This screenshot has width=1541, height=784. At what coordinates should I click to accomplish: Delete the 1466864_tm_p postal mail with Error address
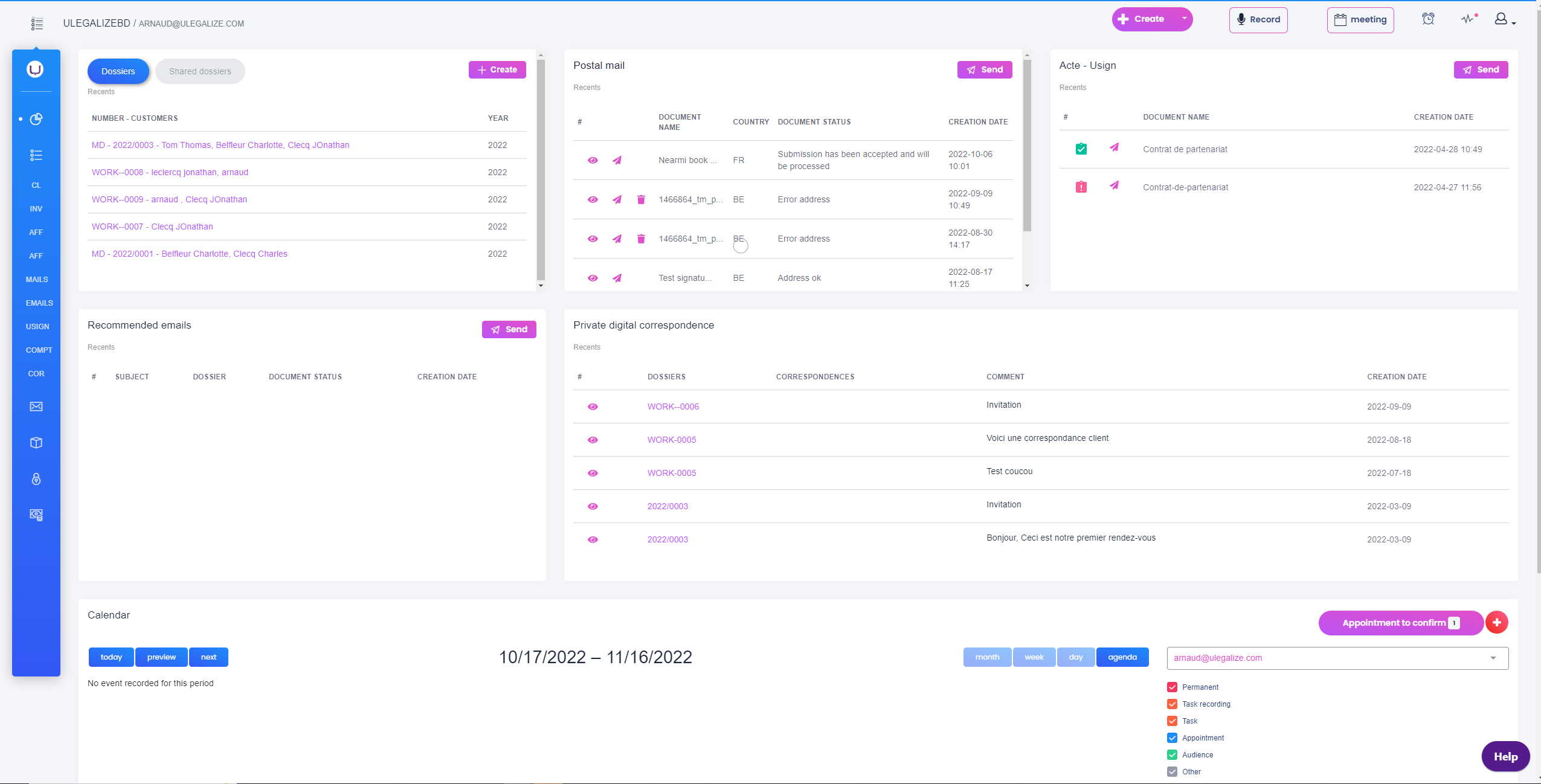(x=640, y=199)
